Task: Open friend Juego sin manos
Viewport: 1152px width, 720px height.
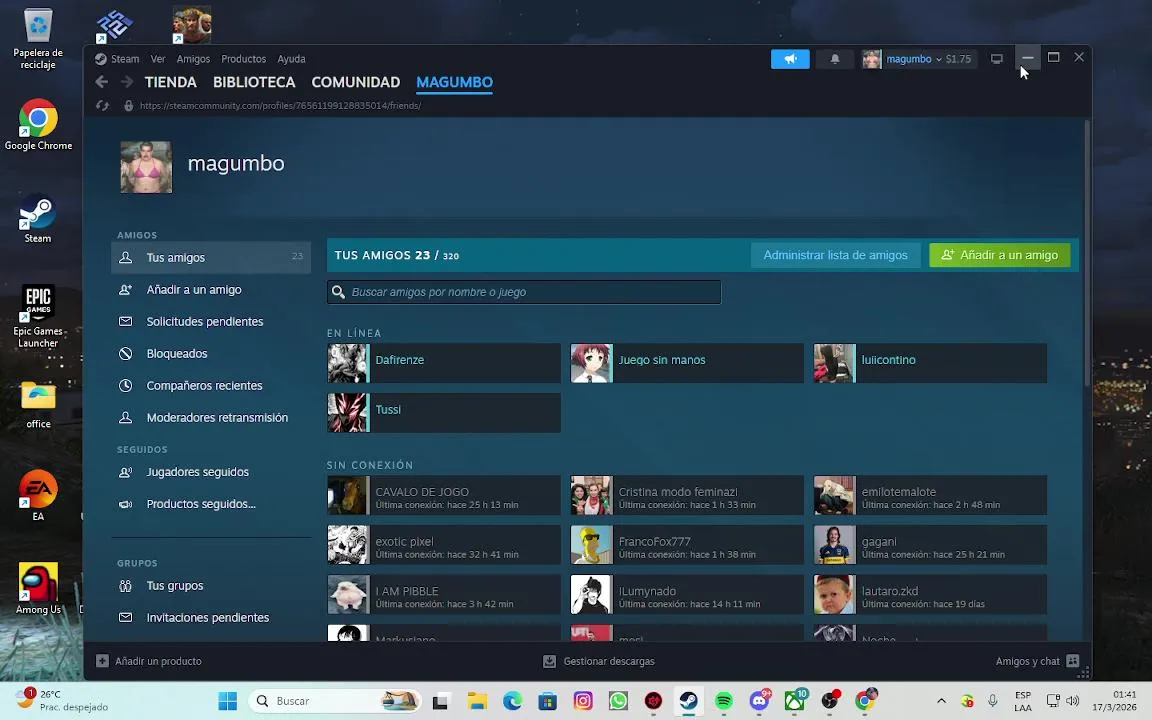Action: pos(687,363)
